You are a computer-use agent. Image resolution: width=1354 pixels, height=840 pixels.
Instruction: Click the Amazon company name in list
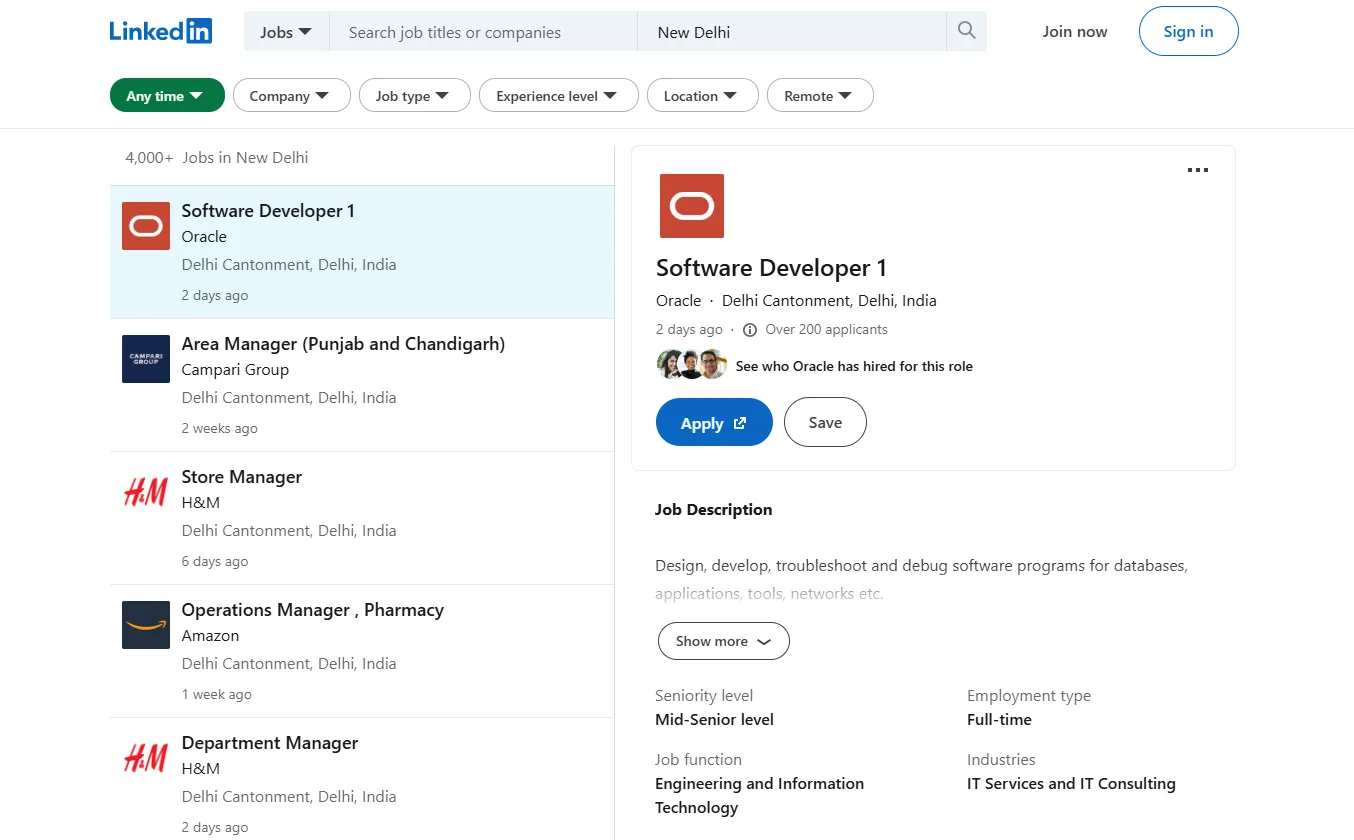click(x=210, y=635)
